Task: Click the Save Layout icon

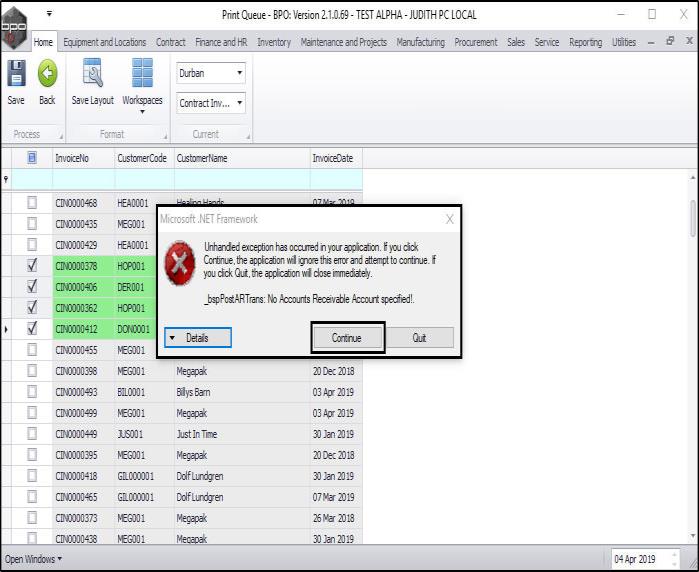Action: click(x=93, y=73)
